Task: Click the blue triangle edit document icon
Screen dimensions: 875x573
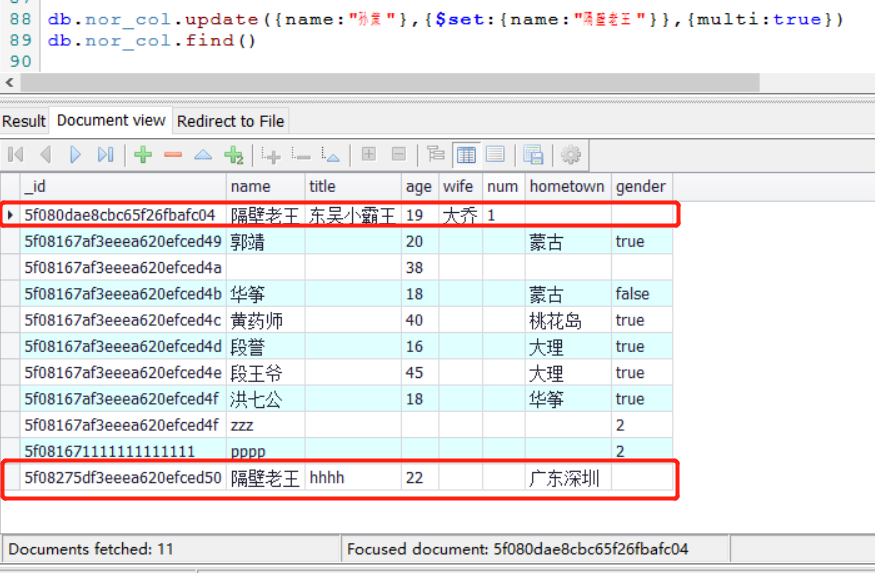Action: [x=203, y=155]
